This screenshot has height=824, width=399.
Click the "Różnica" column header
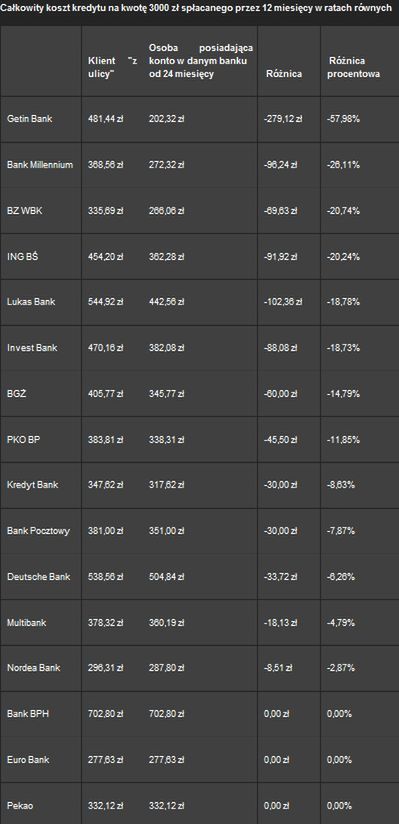tap(284, 74)
